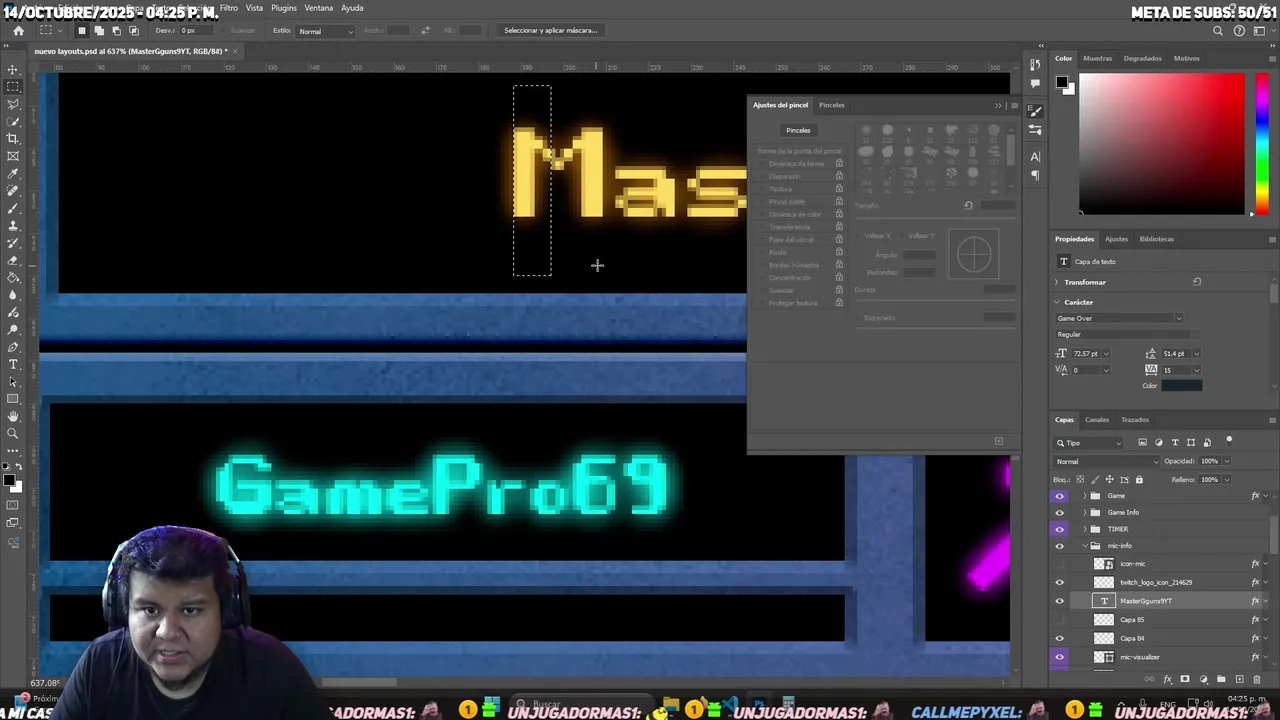
Task: Open the Ventana menu
Action: [x=318, y=8]
